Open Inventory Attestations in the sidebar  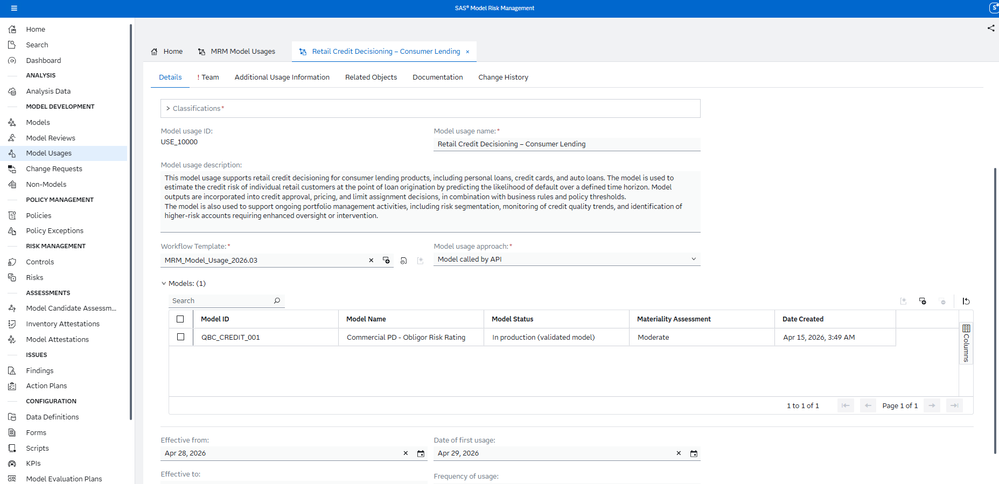click(x=62, y=324)
